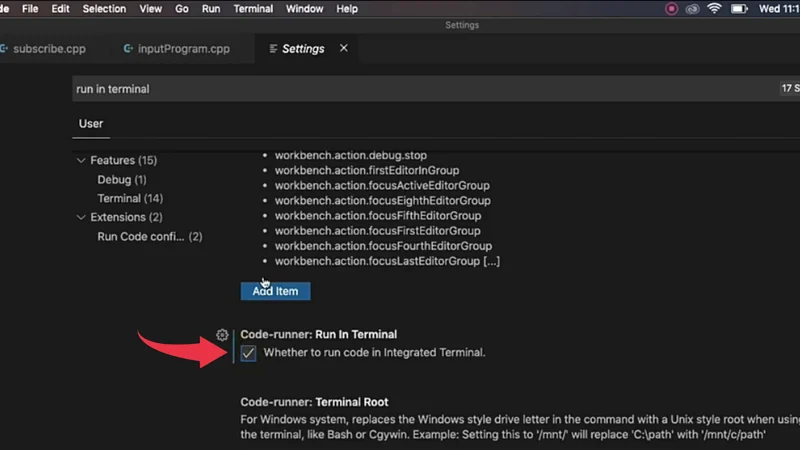
Task: Close the Settings tab with the X
Action: (344, 48)
